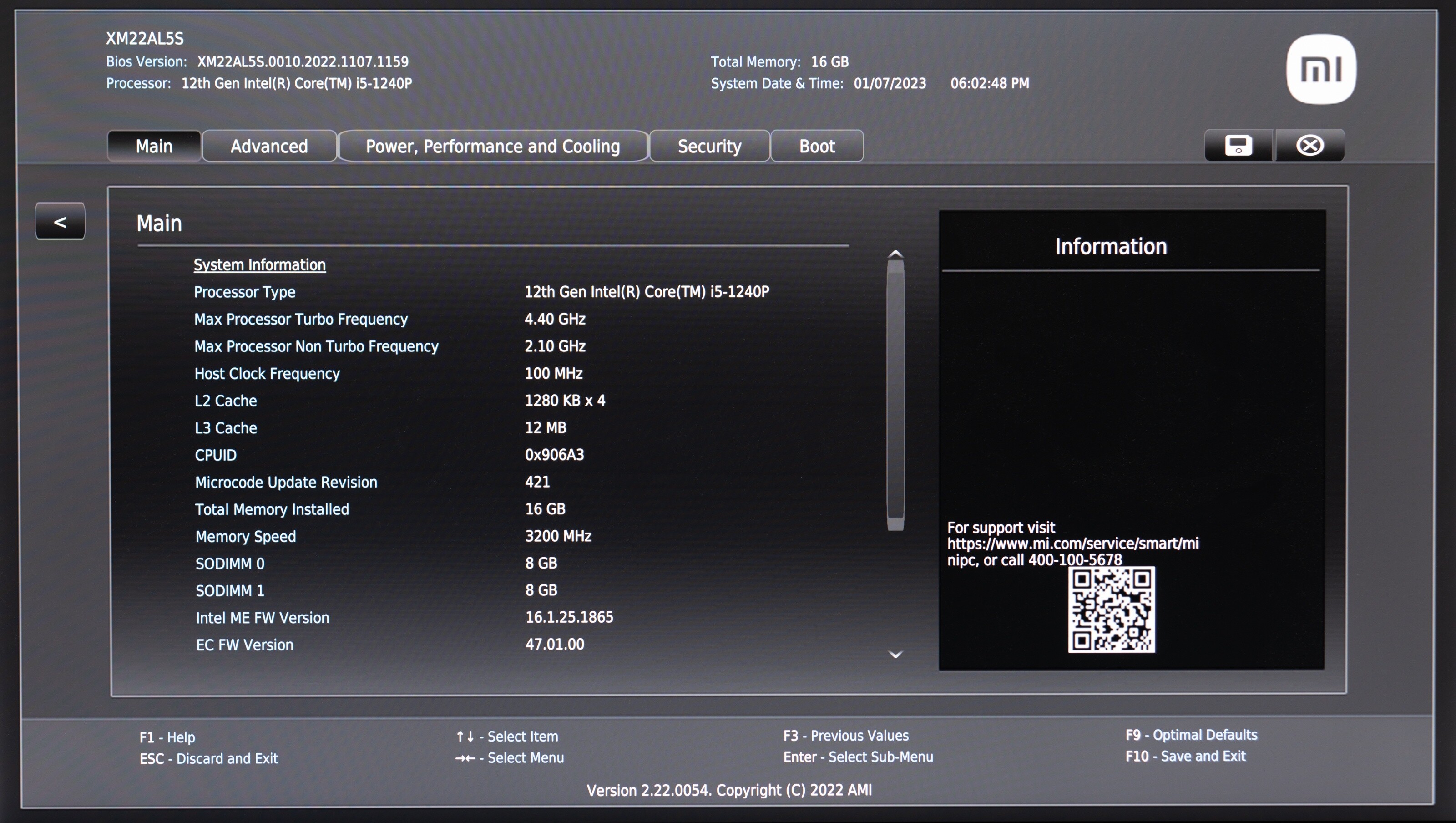Click the Mi logo
The image size is (1456, 823).
pyautogui.click(x=1321, y=69)
